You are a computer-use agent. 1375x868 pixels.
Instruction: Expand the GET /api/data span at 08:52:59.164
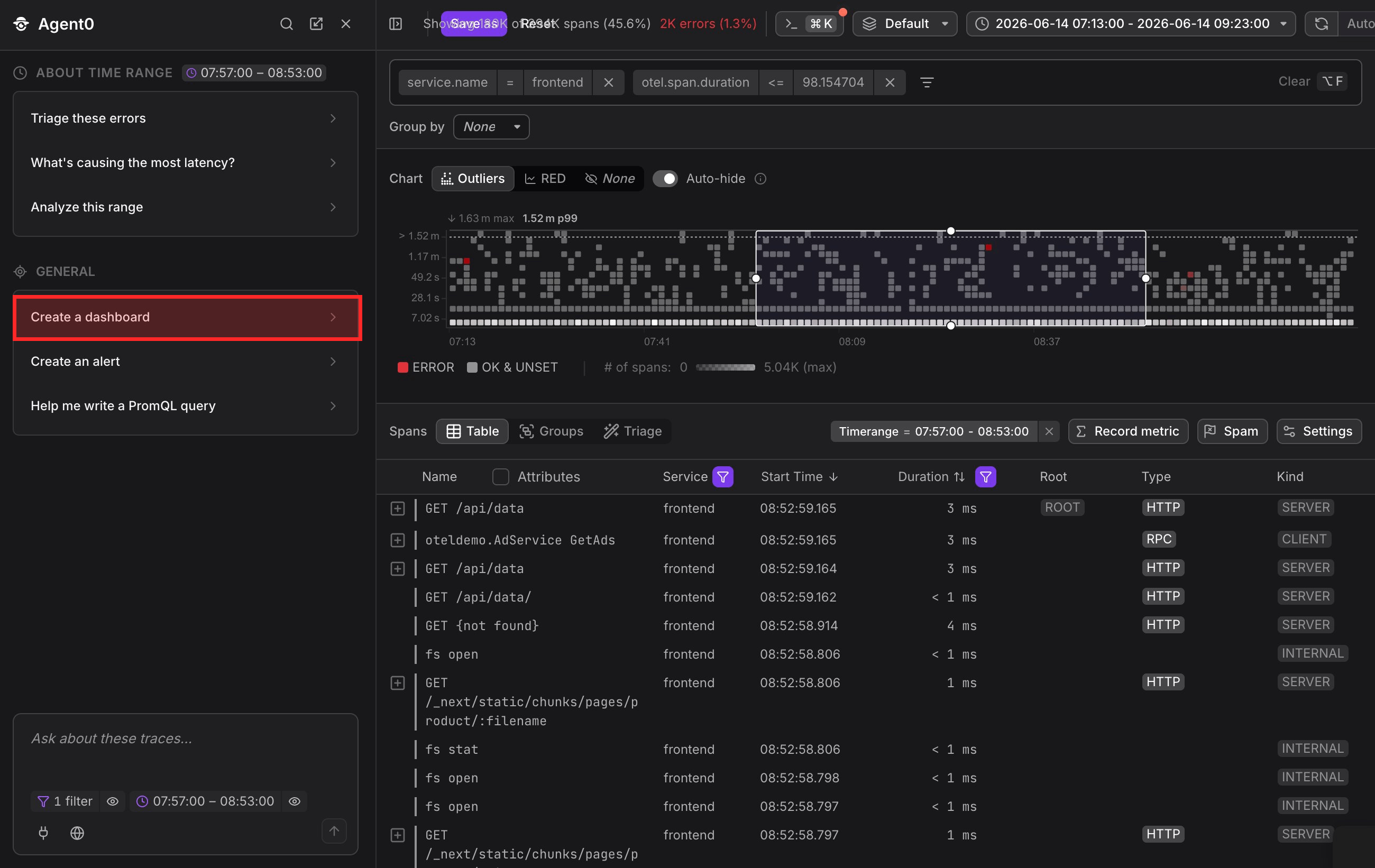pyautogui.click(x=397, y=568)
